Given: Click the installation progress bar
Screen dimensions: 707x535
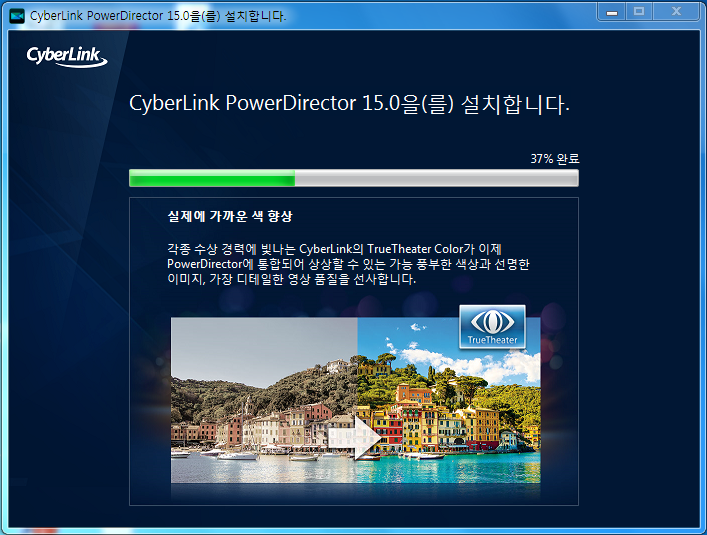Looking at the screenshot, I should pyautogui.click(x=354, y=178).
